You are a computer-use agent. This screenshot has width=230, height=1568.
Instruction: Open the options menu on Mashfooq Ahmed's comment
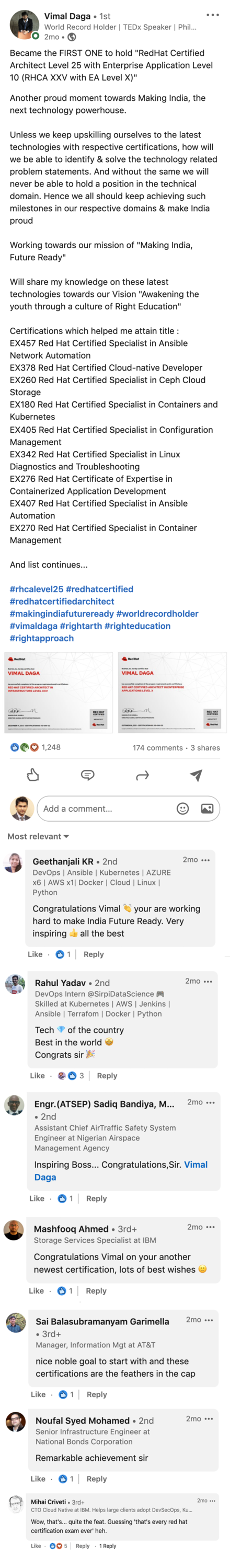pyautogui.click(x=211, y=1227)
